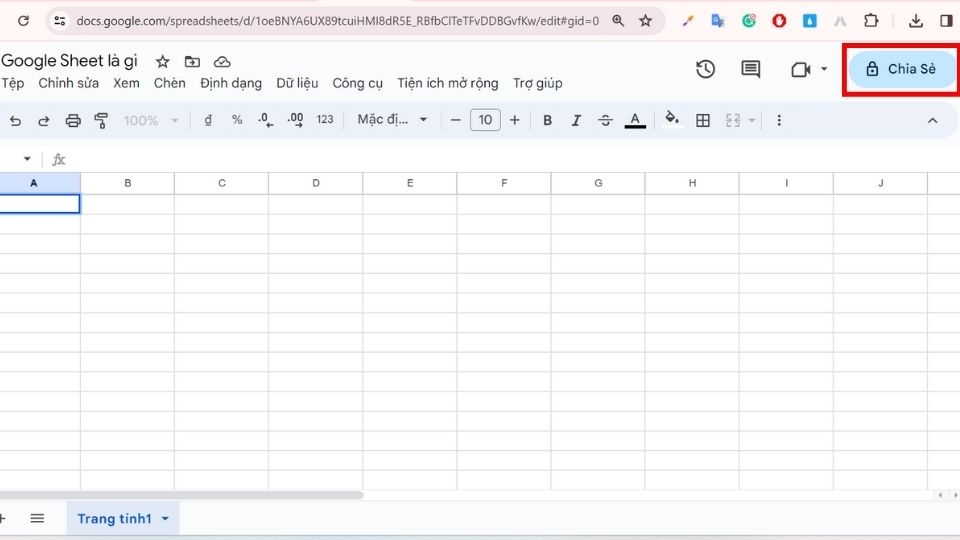Viewport: 960px width, 540px height.
Task: Select column H header
Action: [x=692, y=183]
